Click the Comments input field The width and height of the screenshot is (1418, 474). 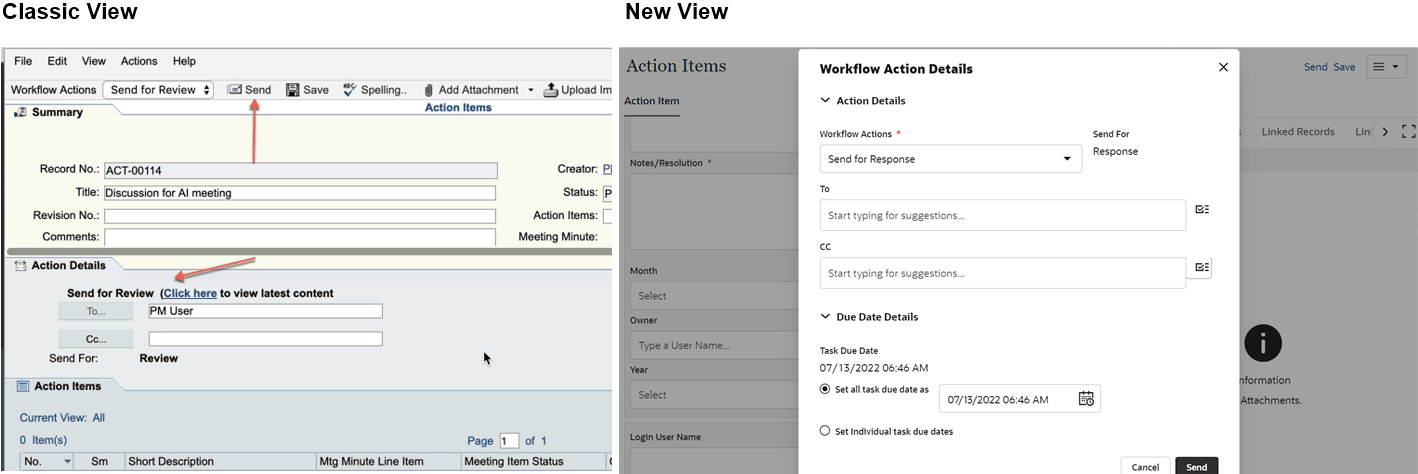(x=300, y=237)
